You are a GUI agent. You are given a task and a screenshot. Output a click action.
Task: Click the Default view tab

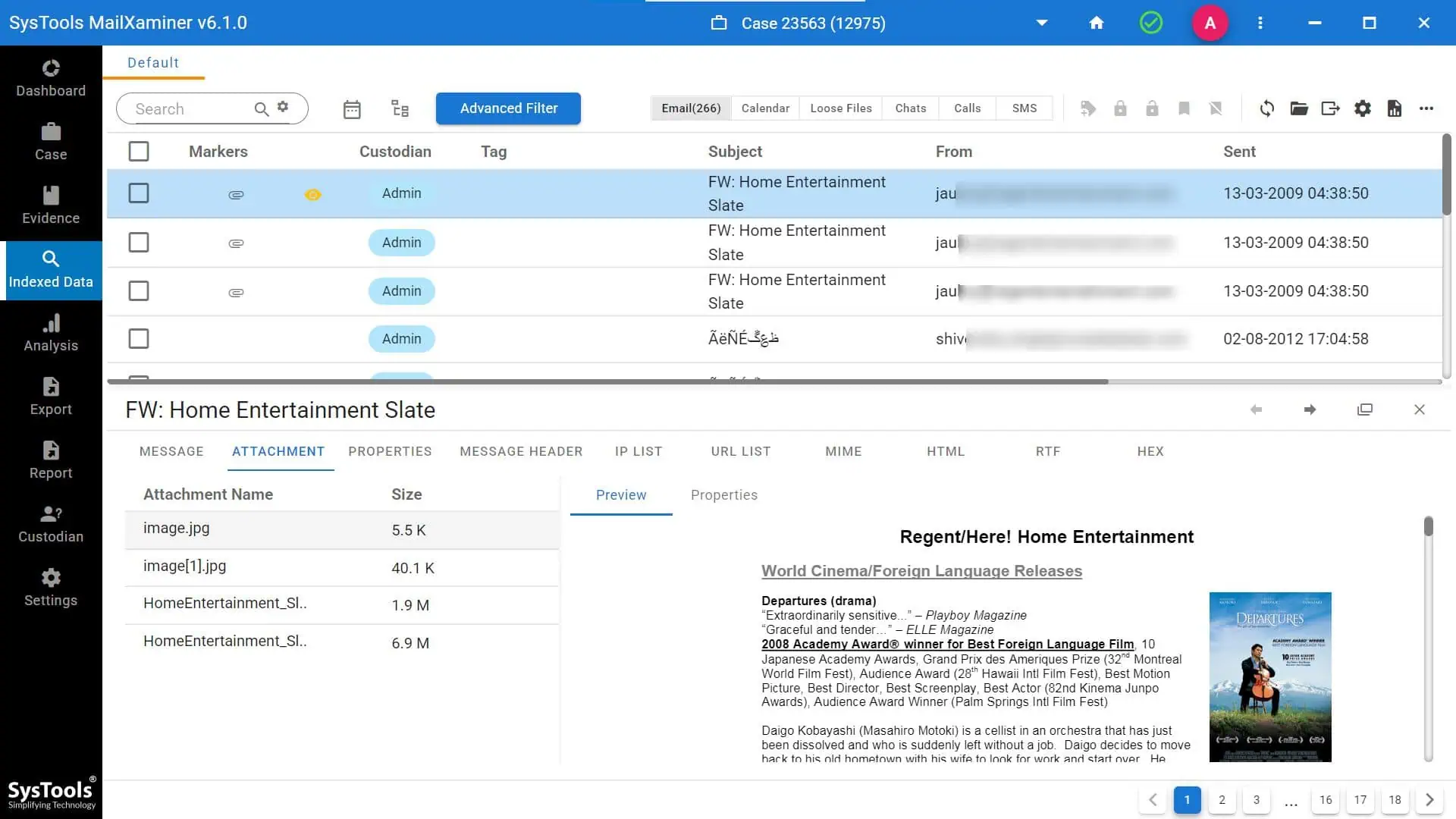[x=153, y=63]
